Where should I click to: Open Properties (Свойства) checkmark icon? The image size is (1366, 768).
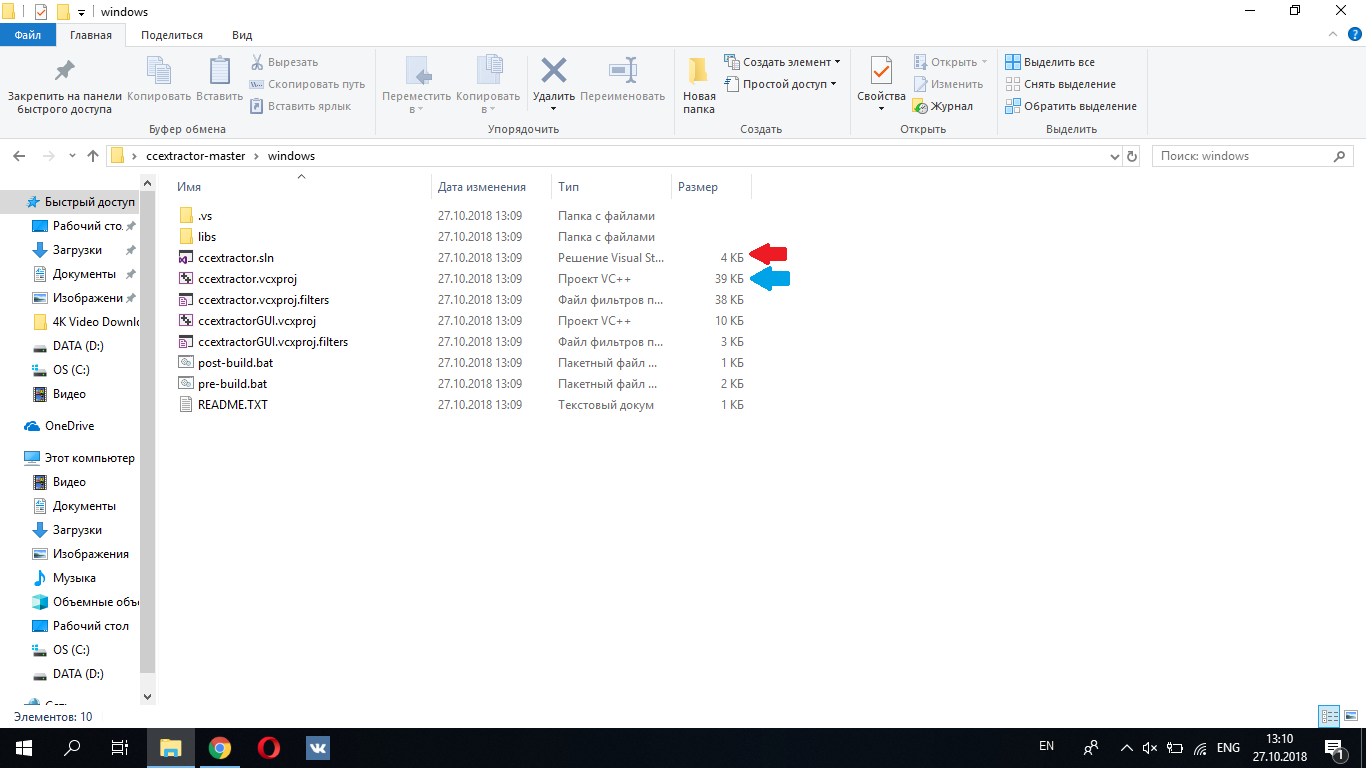(881, 72)
